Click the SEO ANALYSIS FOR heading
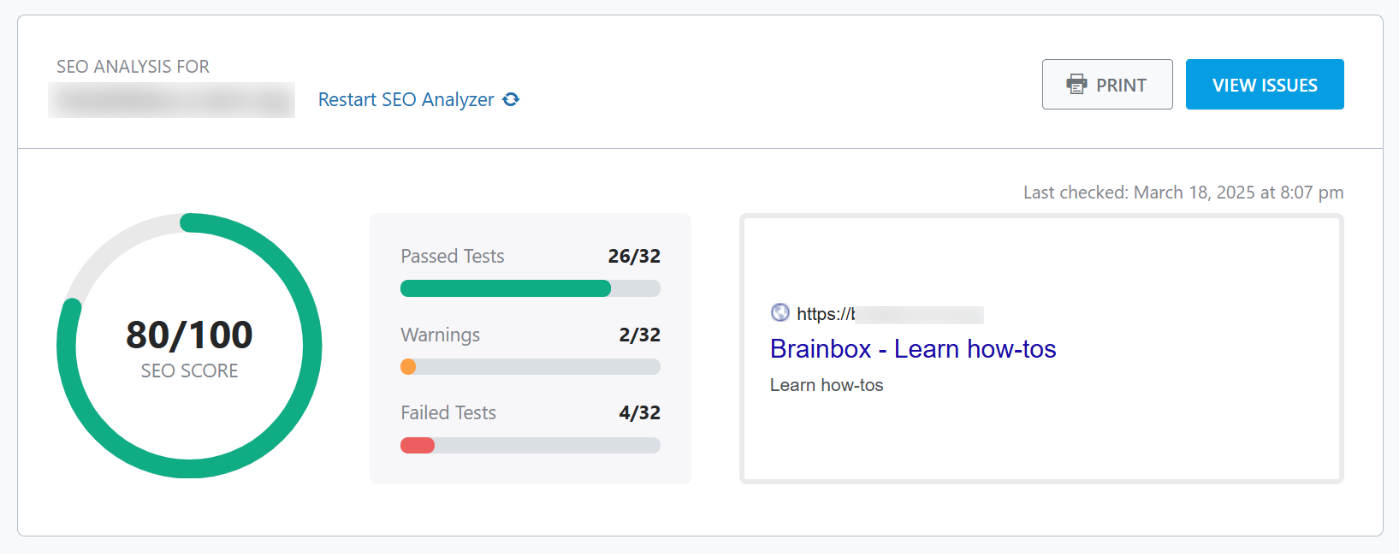 (x=133, y=67)
